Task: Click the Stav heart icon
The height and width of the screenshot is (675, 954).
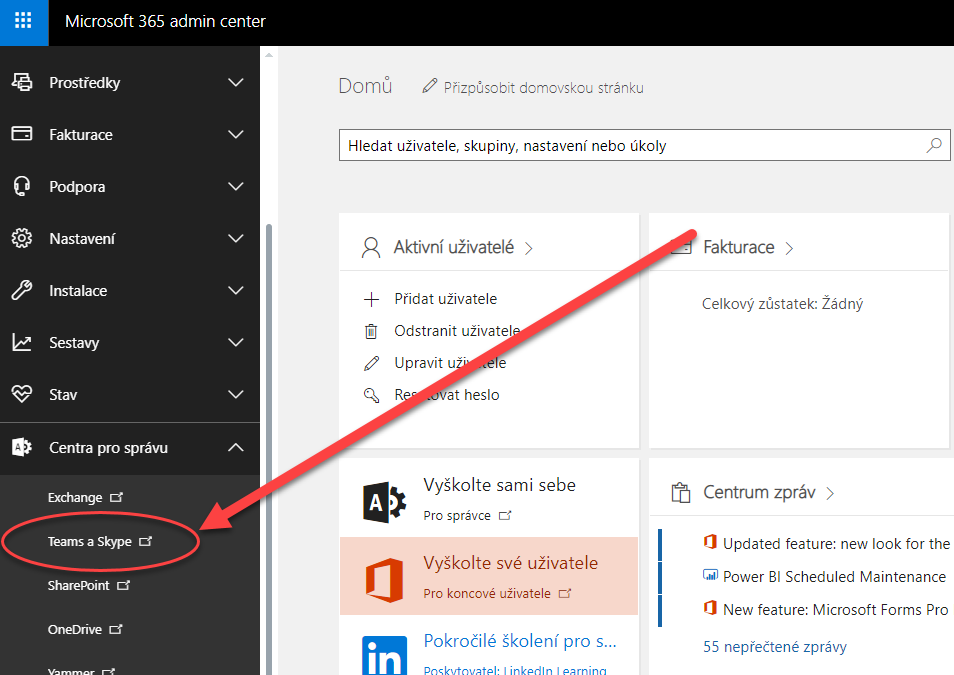Action: [x=22, y=394]
